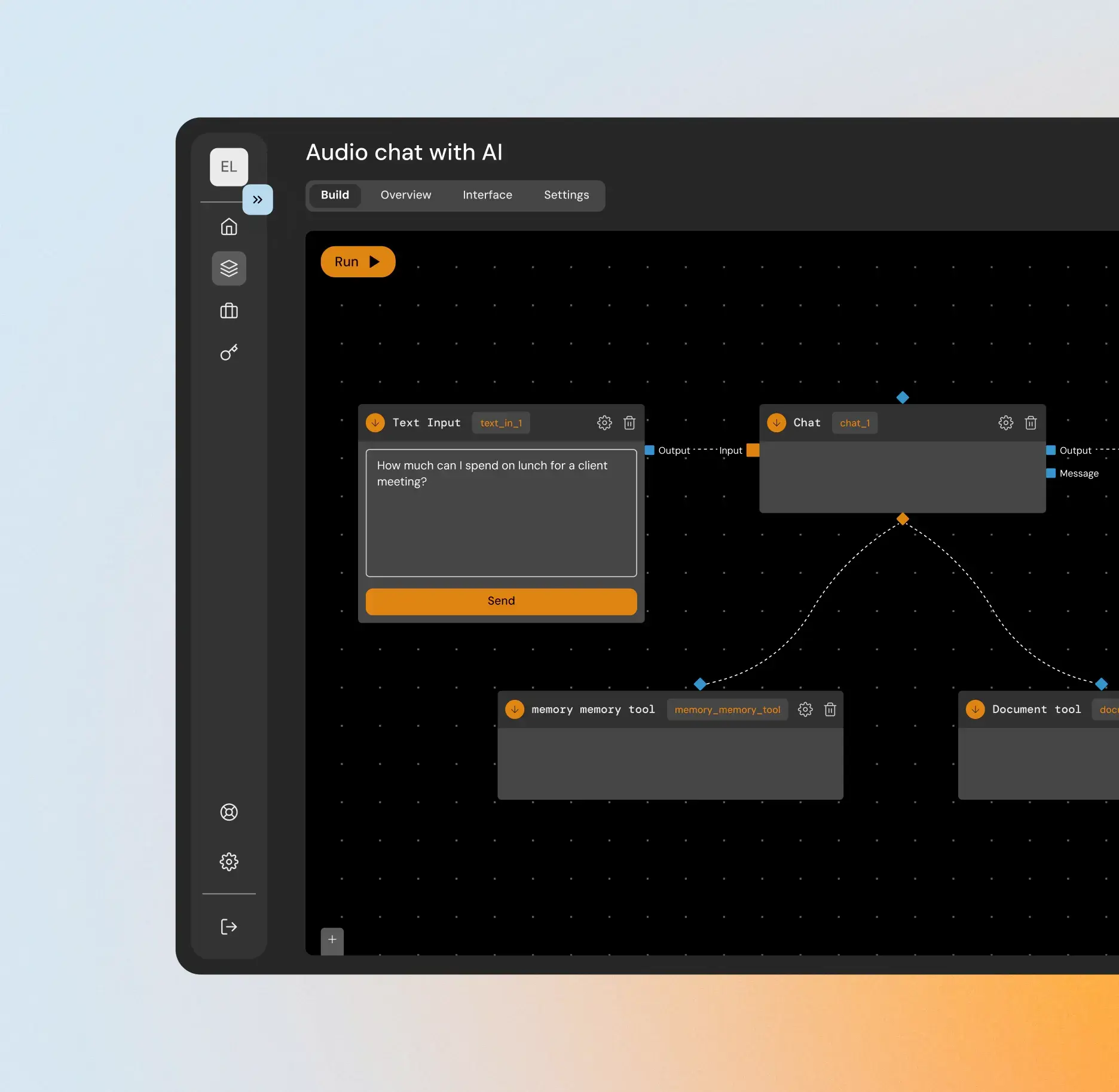Click the Text Input Output port square
This screenshot has height=1092, width=1119.
pyautogui.click(x=650, y=451)
